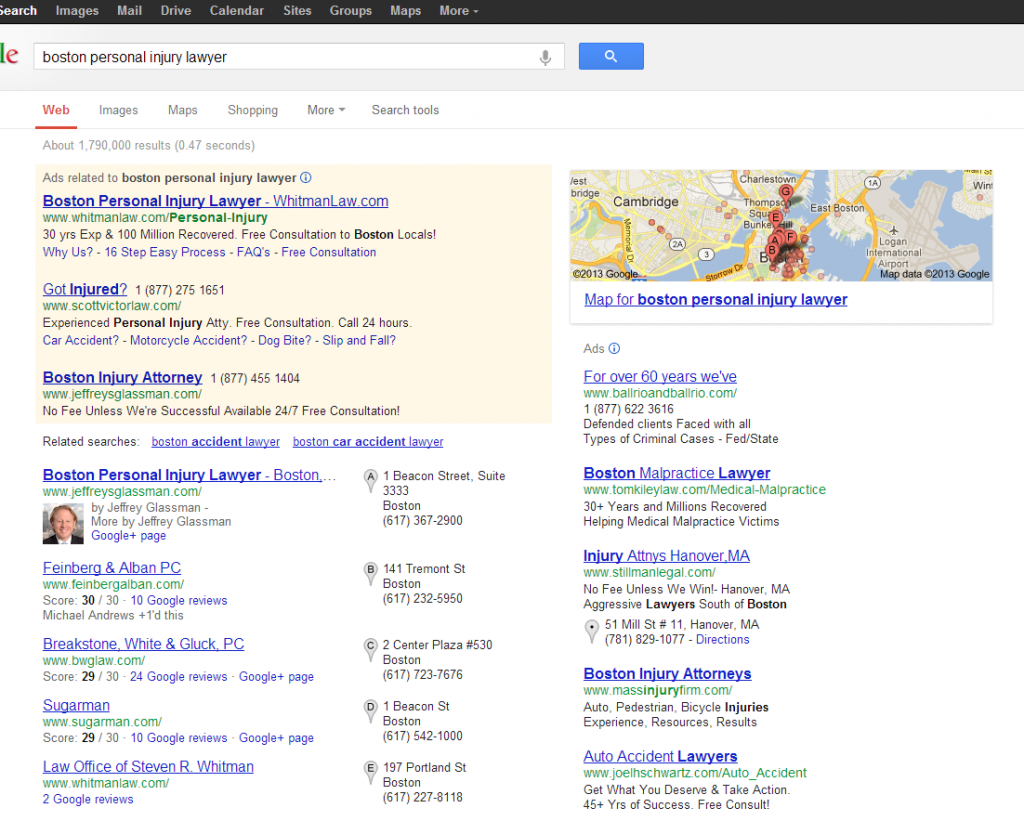1024x821 pixels.
Task: Click map pin E beside 197 Portland St
Action: (370, 771)
